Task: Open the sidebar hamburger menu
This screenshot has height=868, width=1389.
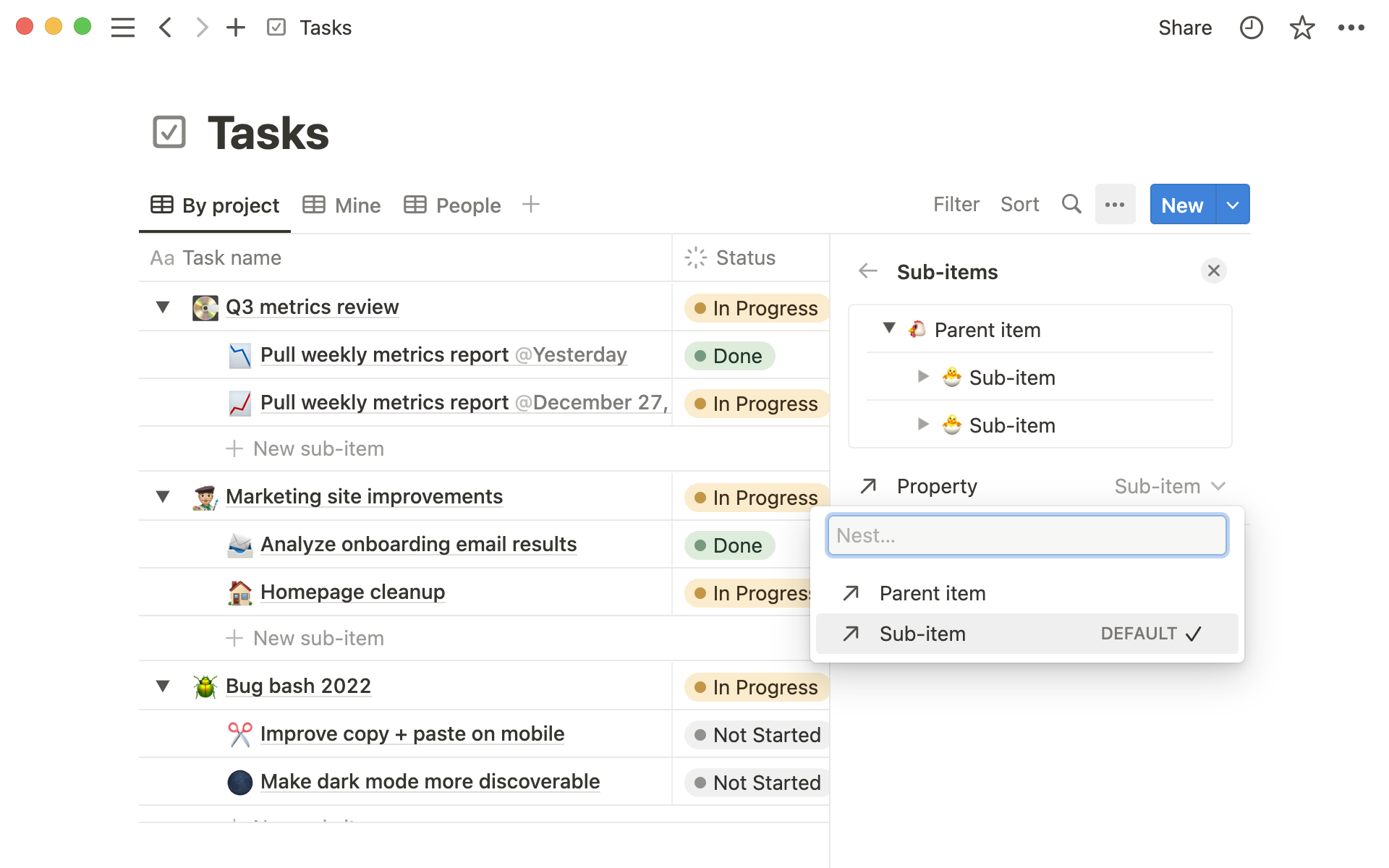Action: (x=123, y=27)
